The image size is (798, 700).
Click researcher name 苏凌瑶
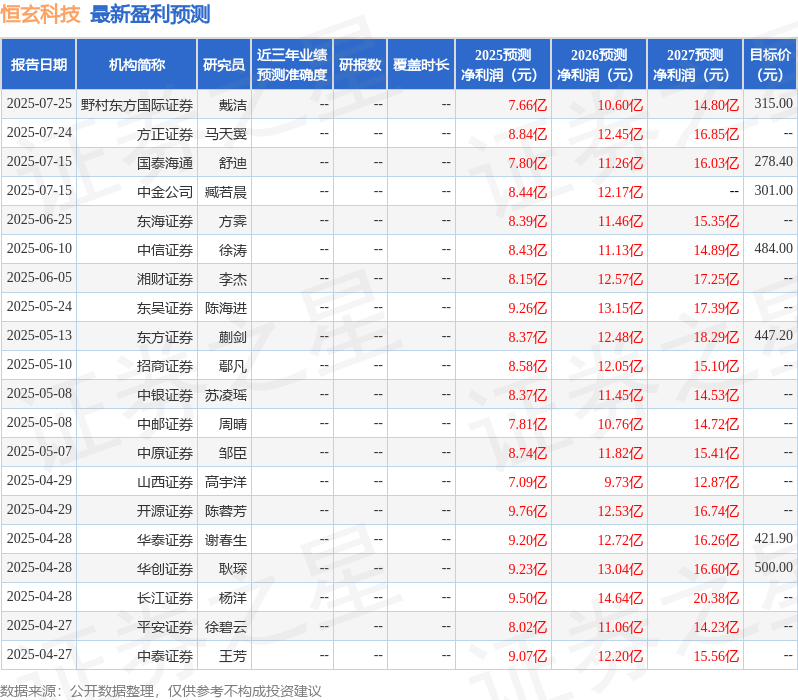pyautogui.click(x=226, y=395)
